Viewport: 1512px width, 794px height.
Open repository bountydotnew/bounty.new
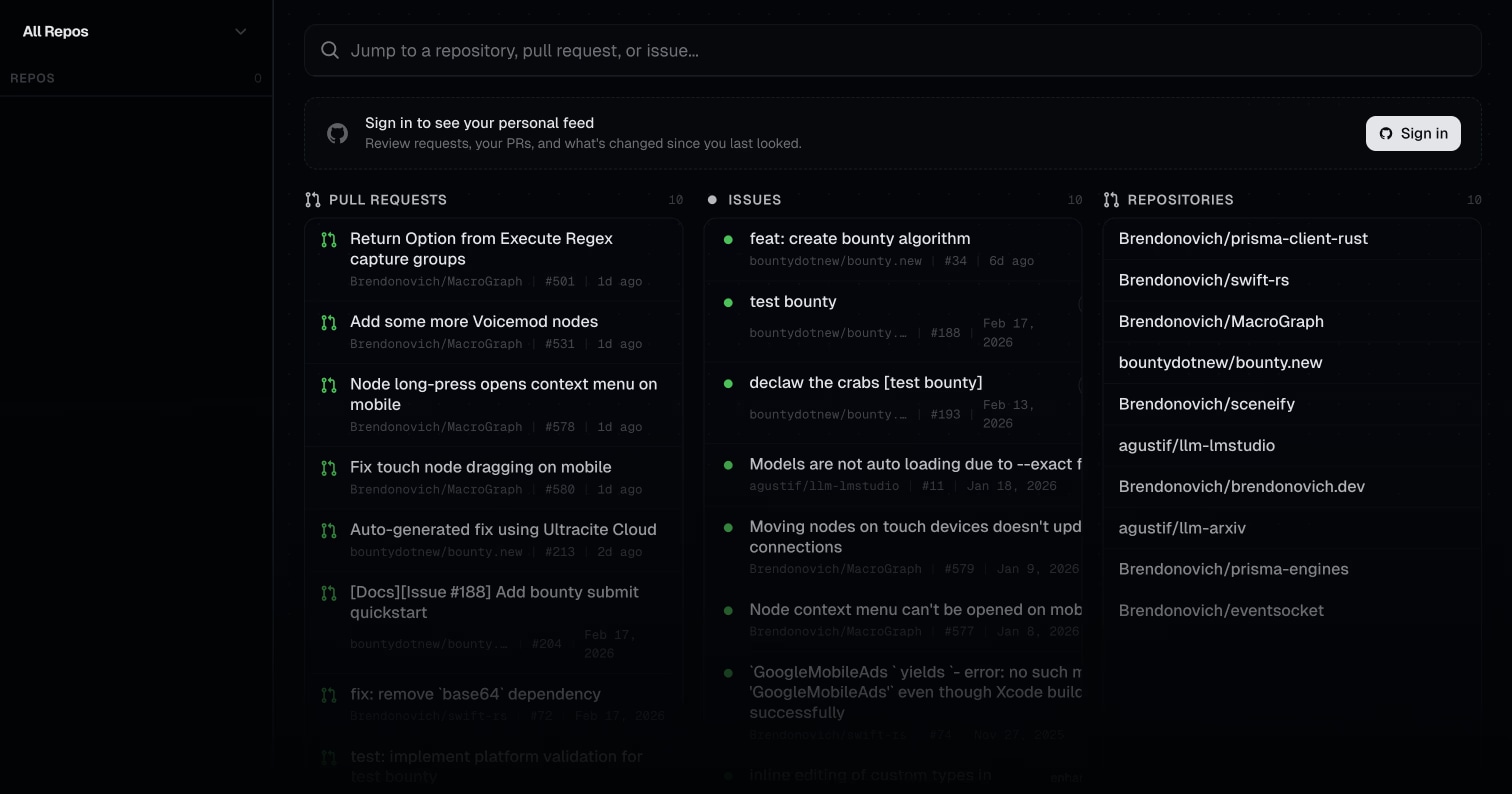pos(1292,363)
